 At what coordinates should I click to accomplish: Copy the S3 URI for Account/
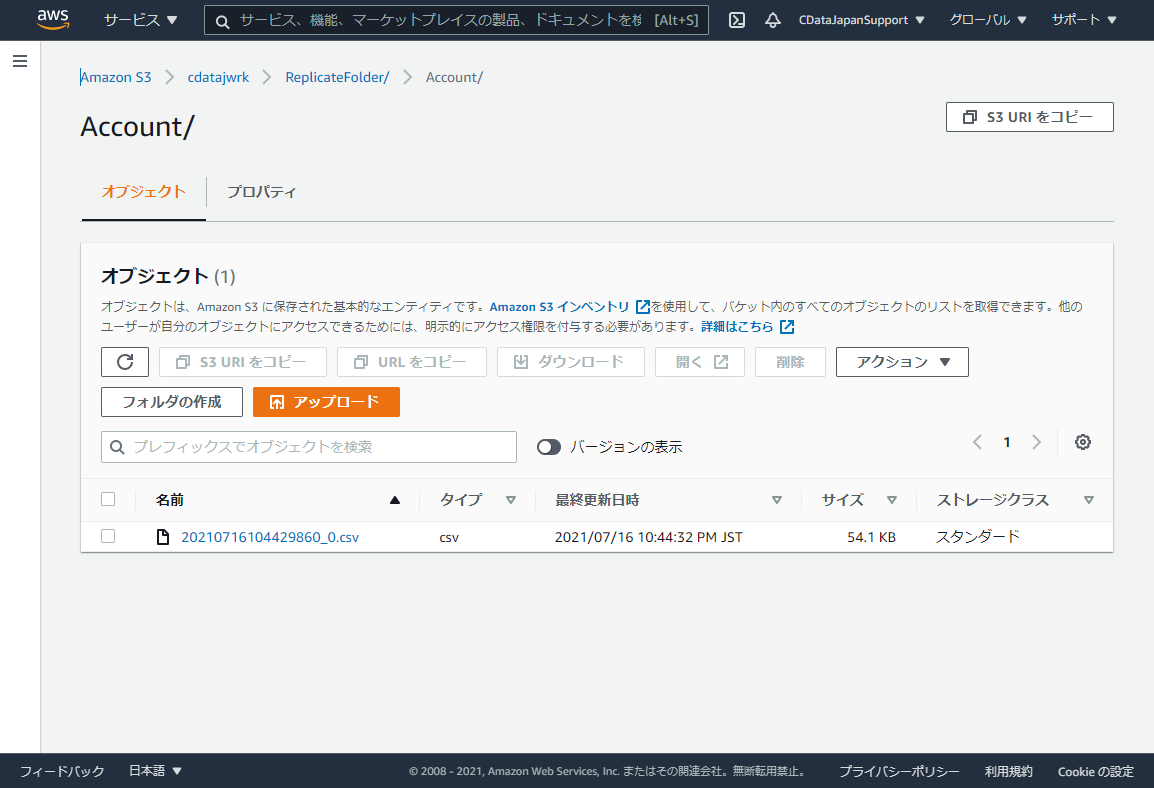1029,116
